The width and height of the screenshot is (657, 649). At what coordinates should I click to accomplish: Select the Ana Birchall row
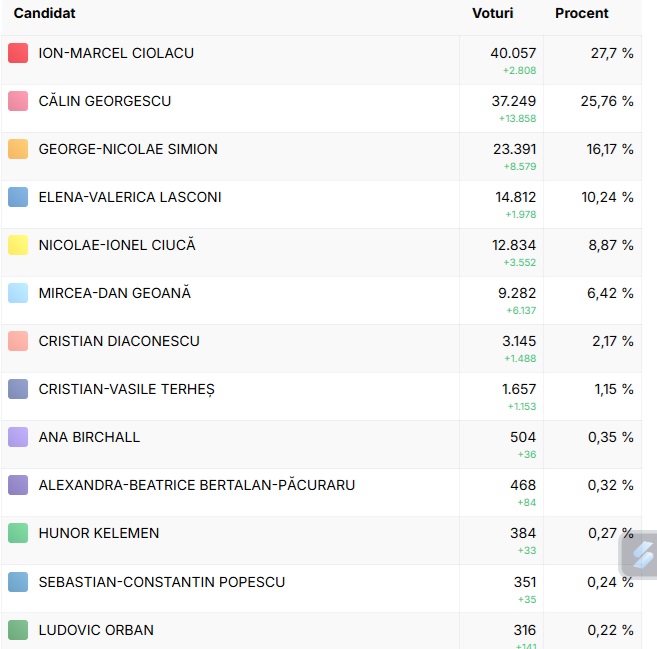click(x=321, y=445)
